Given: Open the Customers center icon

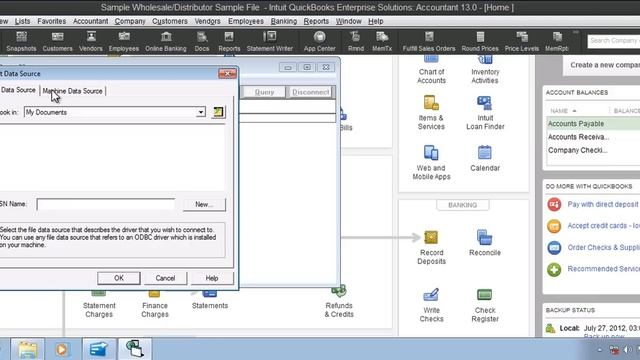Looking at the screenshot, I should pos(57,41).
